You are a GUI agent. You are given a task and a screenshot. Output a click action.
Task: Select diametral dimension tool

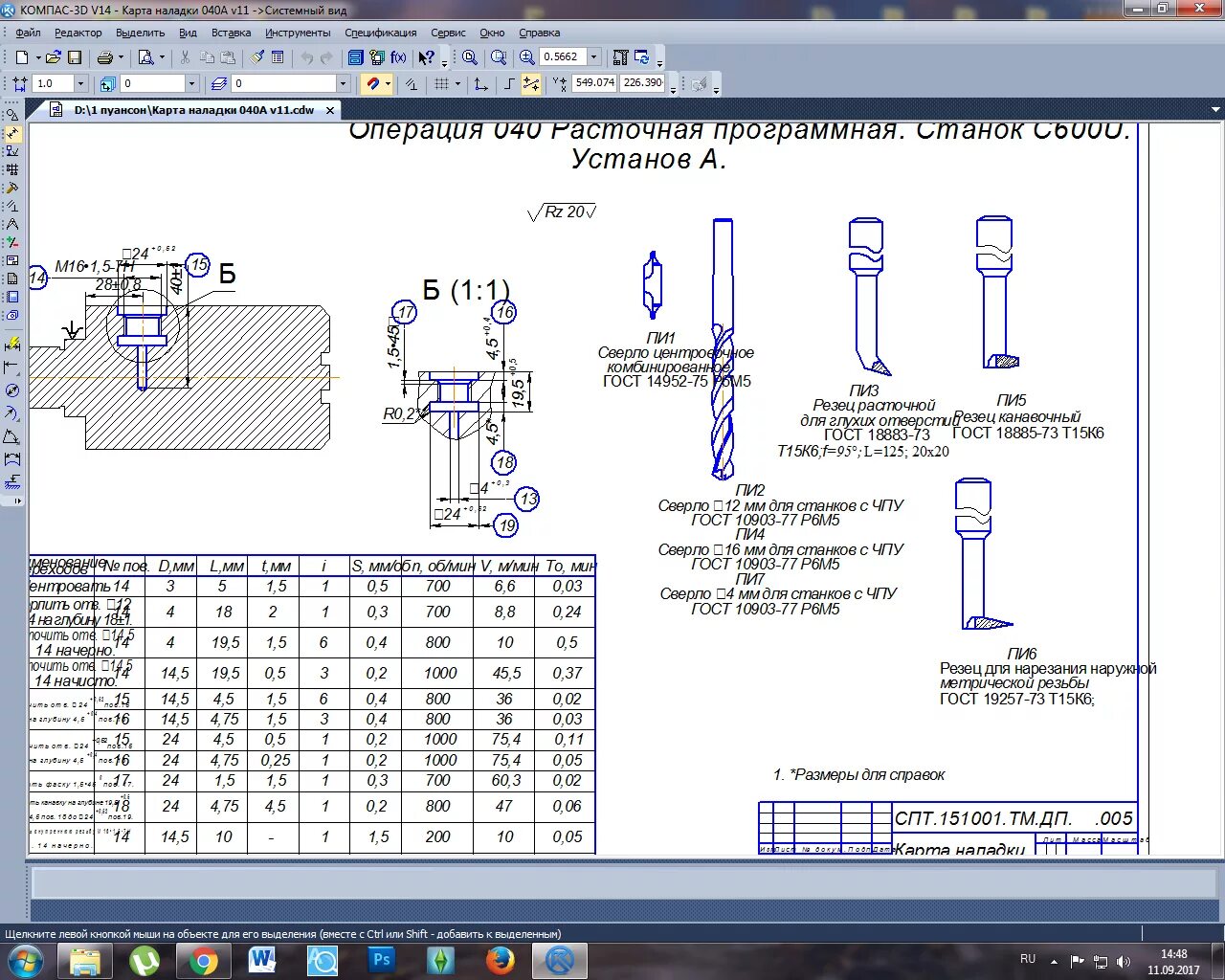pos(12,390)
